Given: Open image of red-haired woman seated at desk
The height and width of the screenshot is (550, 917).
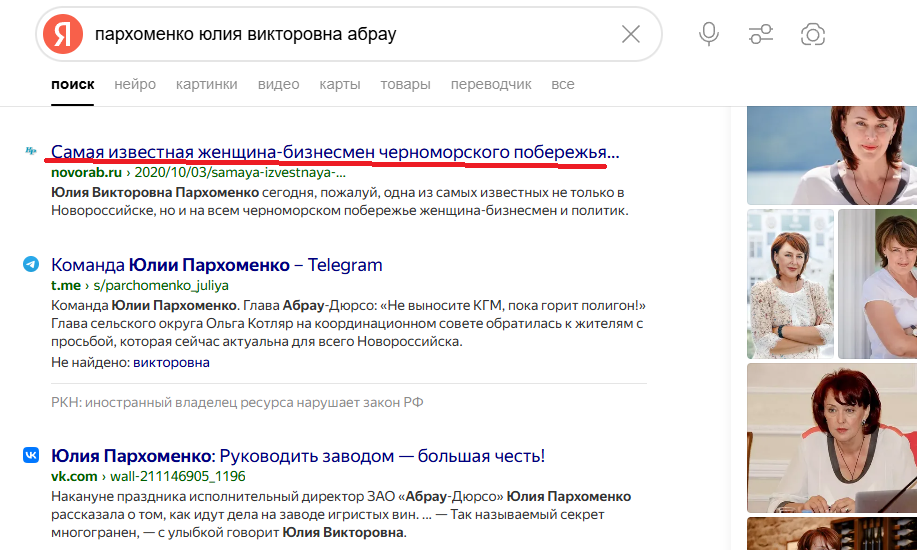Looking at the screenshot, I should [832, 438].
